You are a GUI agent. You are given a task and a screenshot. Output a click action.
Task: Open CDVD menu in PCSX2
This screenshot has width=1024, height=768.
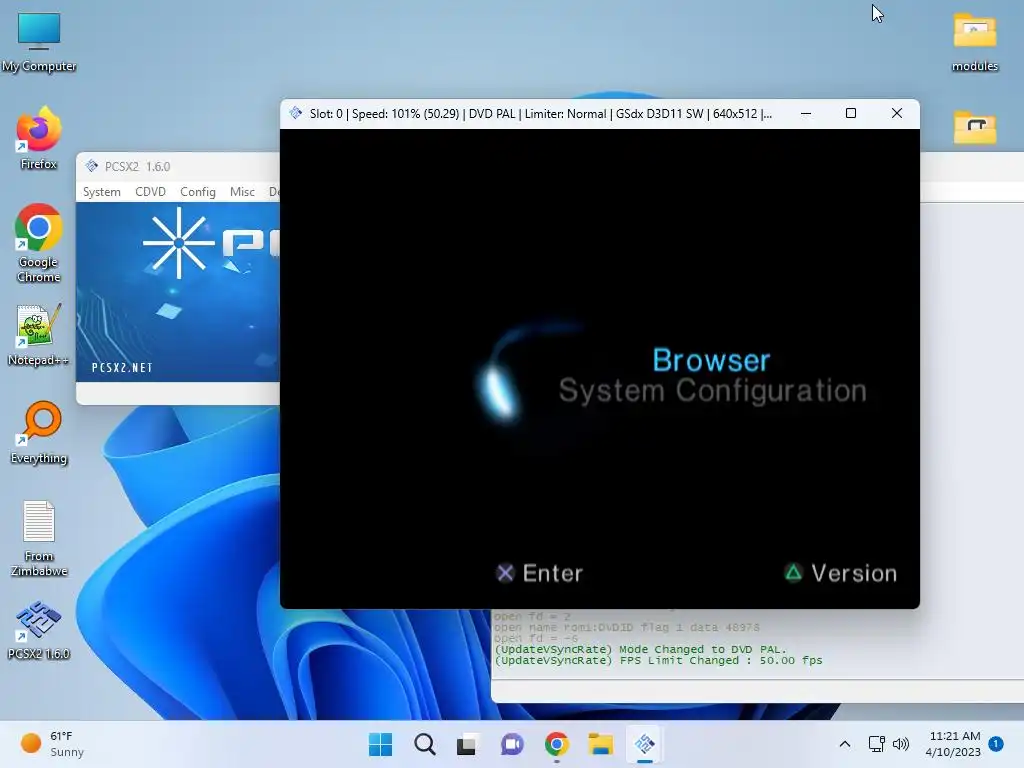[150, 191]
